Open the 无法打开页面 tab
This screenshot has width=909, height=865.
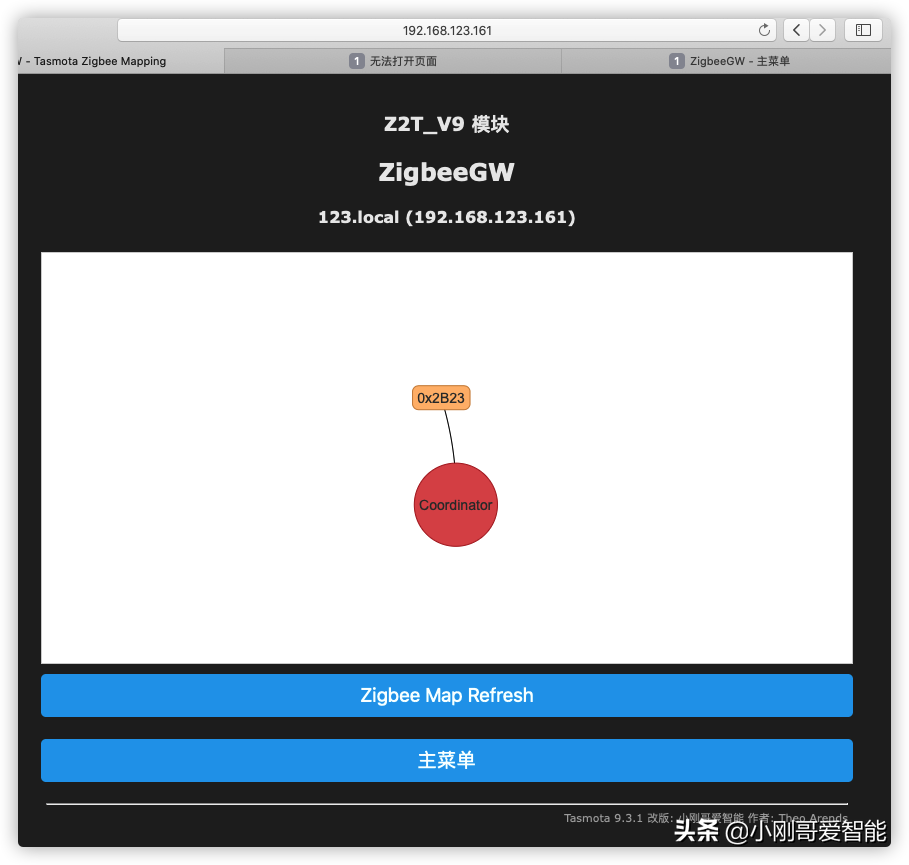pos(393,61)
